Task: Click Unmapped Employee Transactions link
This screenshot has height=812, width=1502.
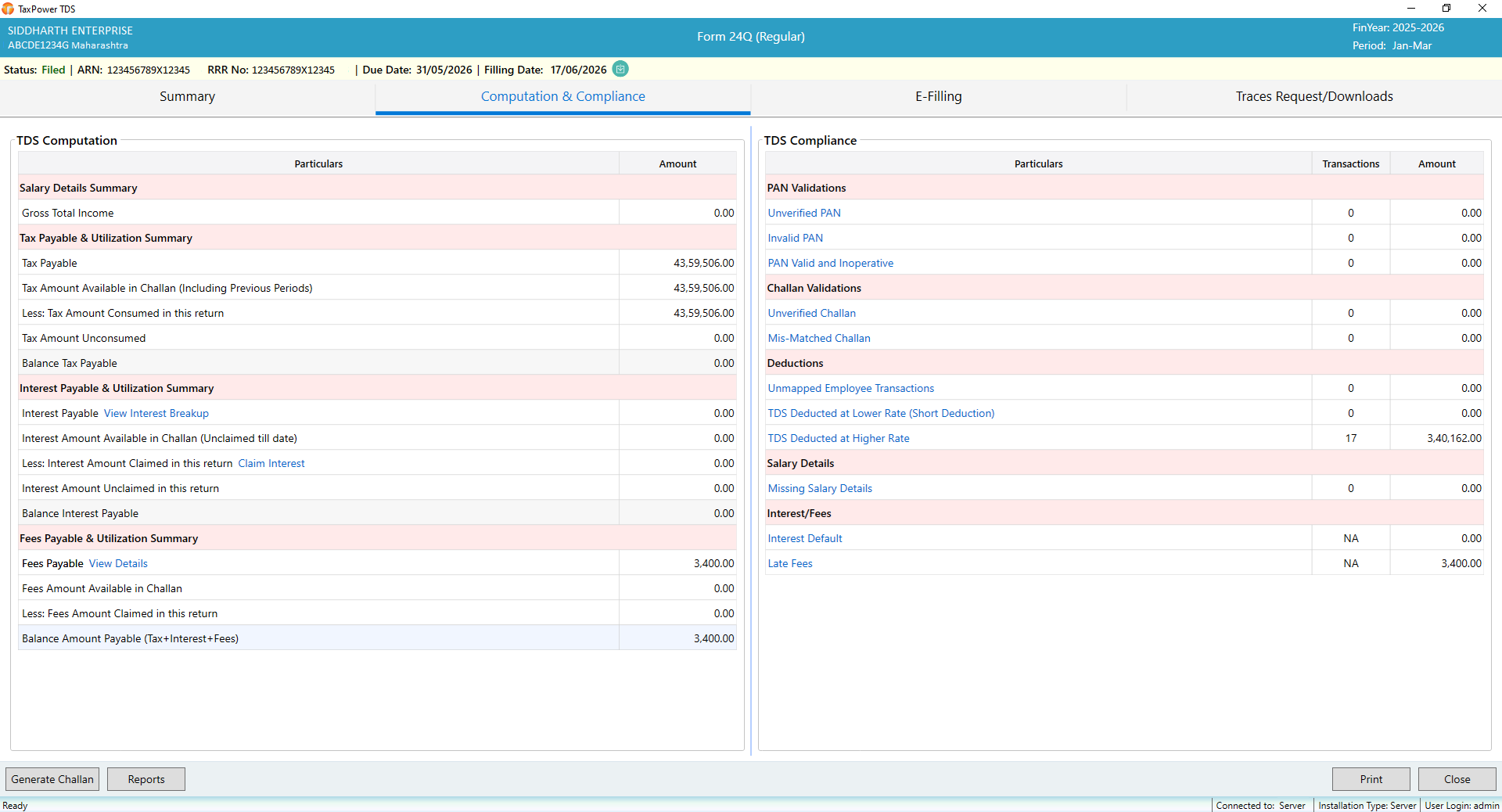Action: (851, 388)
